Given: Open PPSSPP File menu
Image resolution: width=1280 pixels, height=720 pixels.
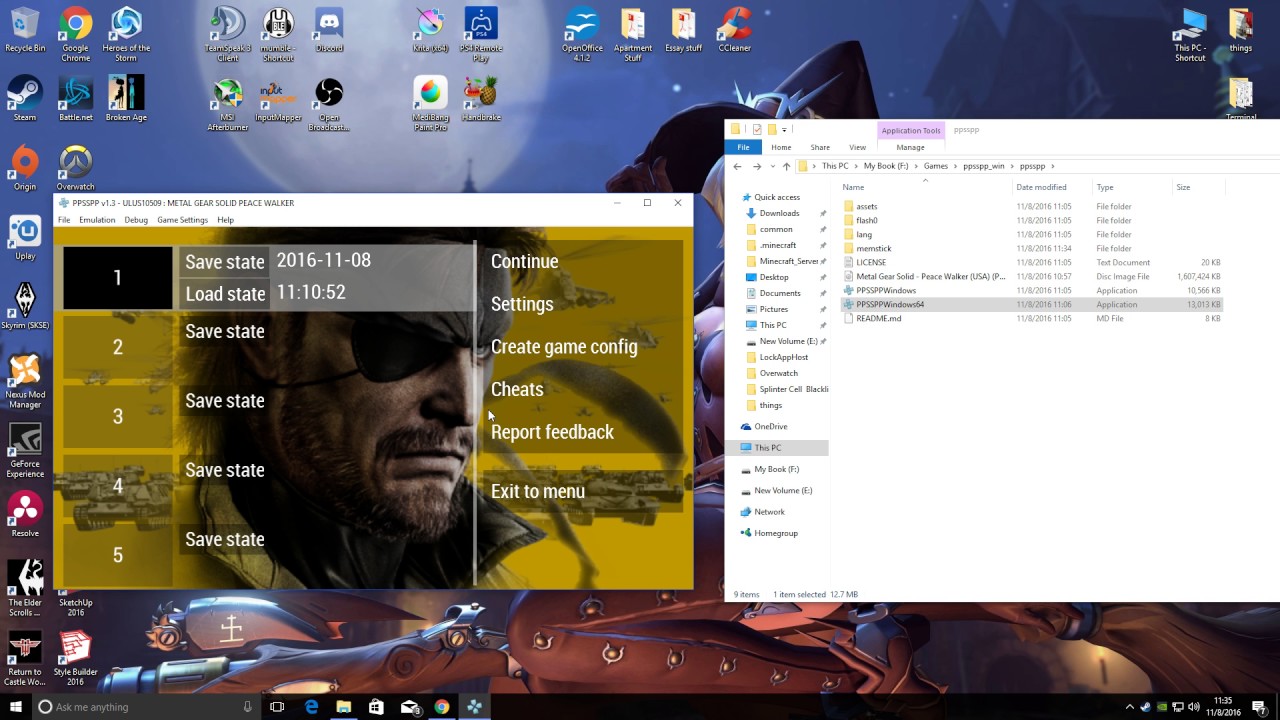Looking at the screenshot, I should [64, 220].
